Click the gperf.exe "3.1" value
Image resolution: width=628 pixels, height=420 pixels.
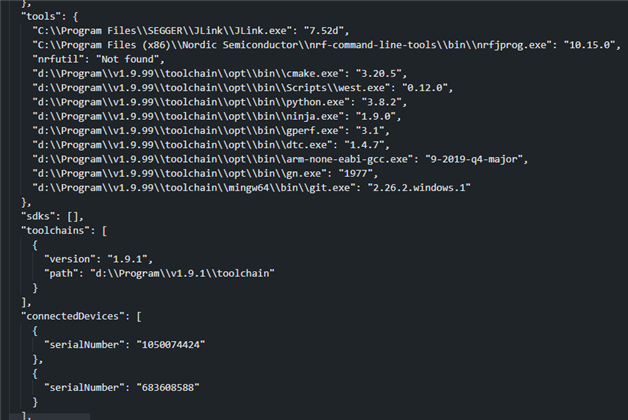(370, 131)
